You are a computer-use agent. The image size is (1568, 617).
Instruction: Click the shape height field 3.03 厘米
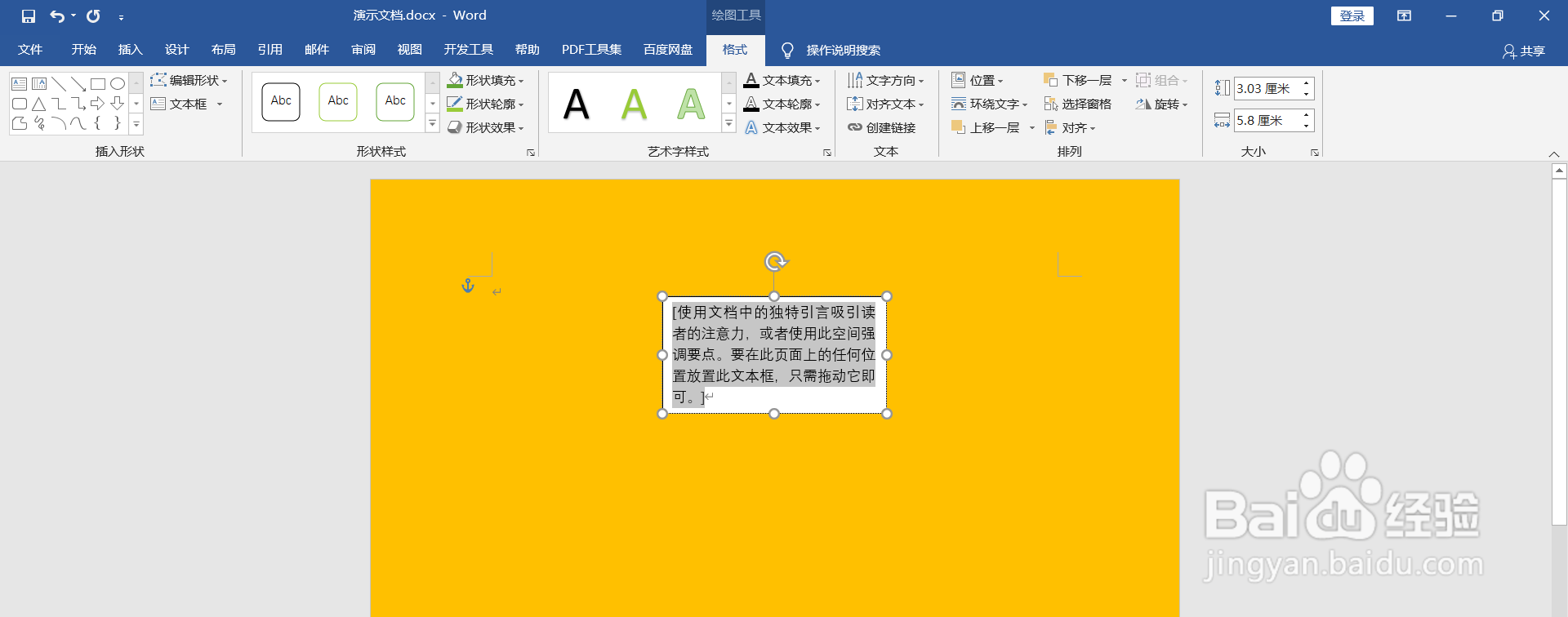(x=1268, y=88)
